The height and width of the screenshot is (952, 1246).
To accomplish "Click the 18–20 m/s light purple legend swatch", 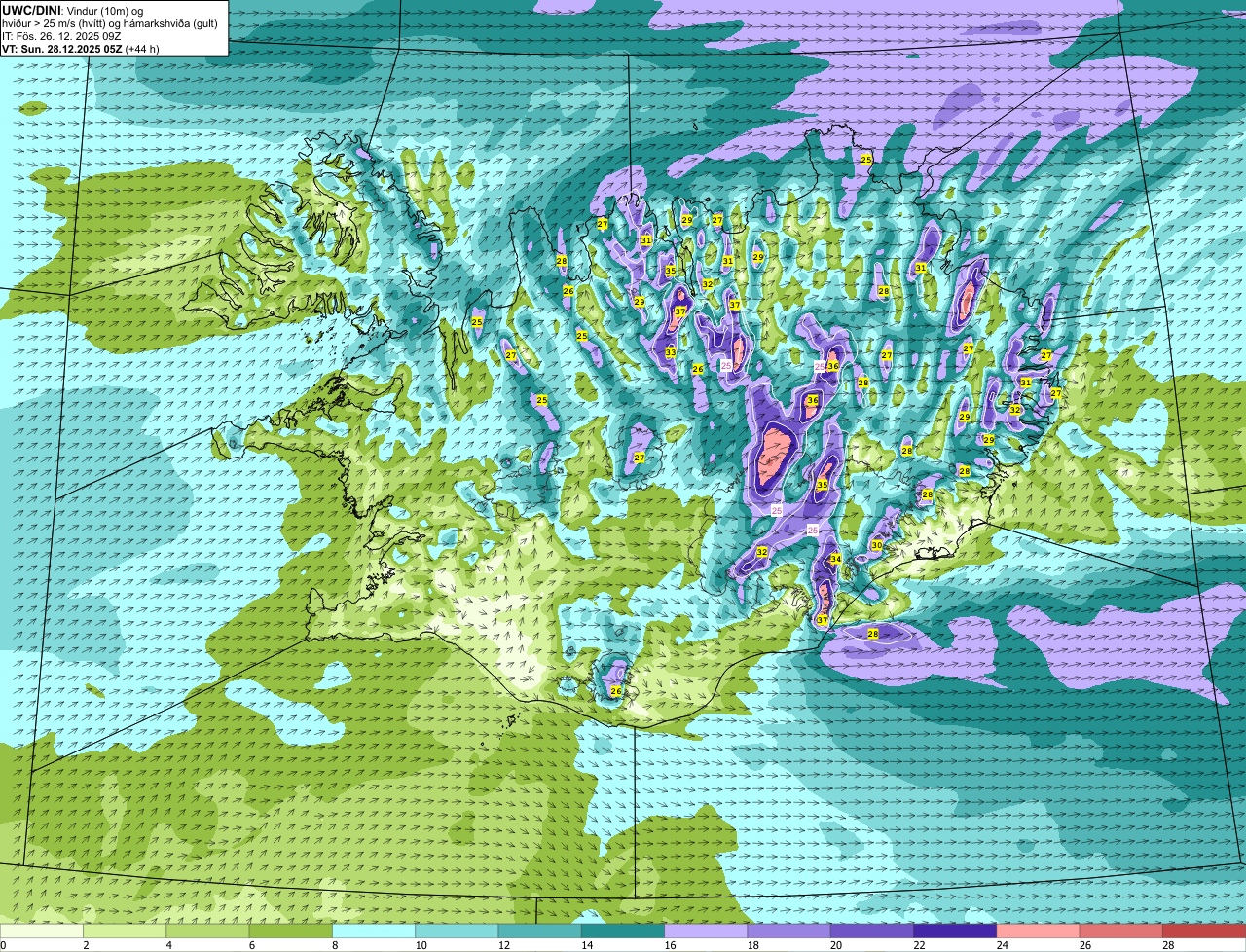I will (x=789, y=932).
